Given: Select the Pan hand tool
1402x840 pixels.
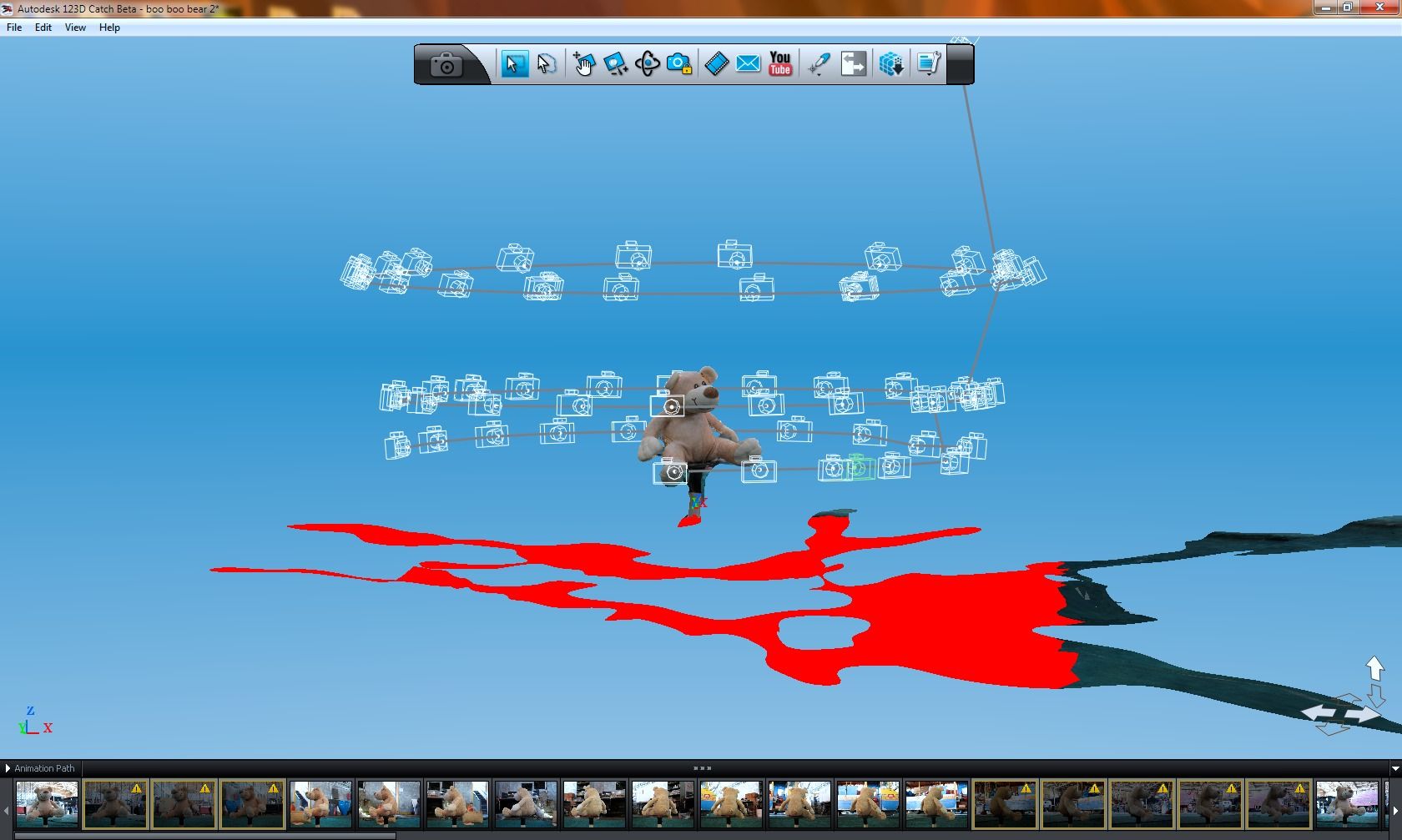Looking at the screenshot, I should point(584,63).
